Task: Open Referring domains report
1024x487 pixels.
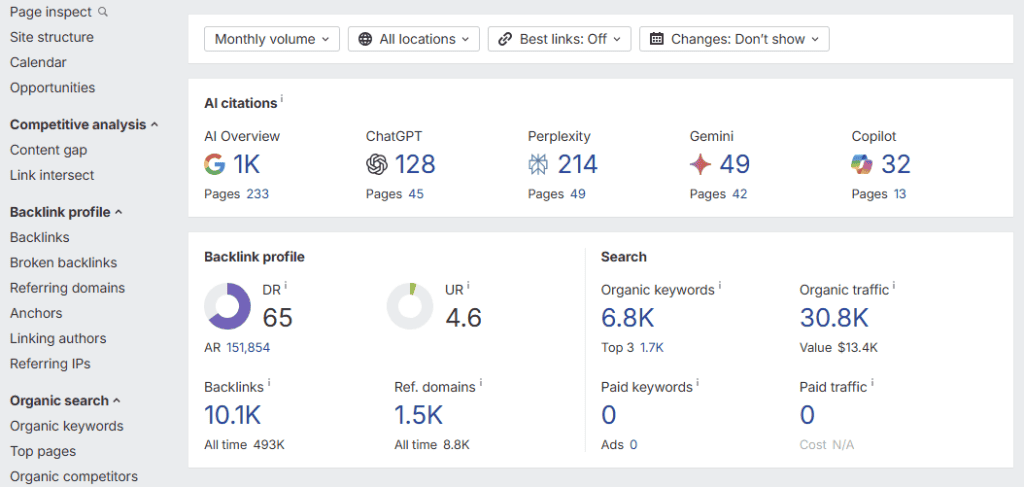Action: (x=67, y=288)
